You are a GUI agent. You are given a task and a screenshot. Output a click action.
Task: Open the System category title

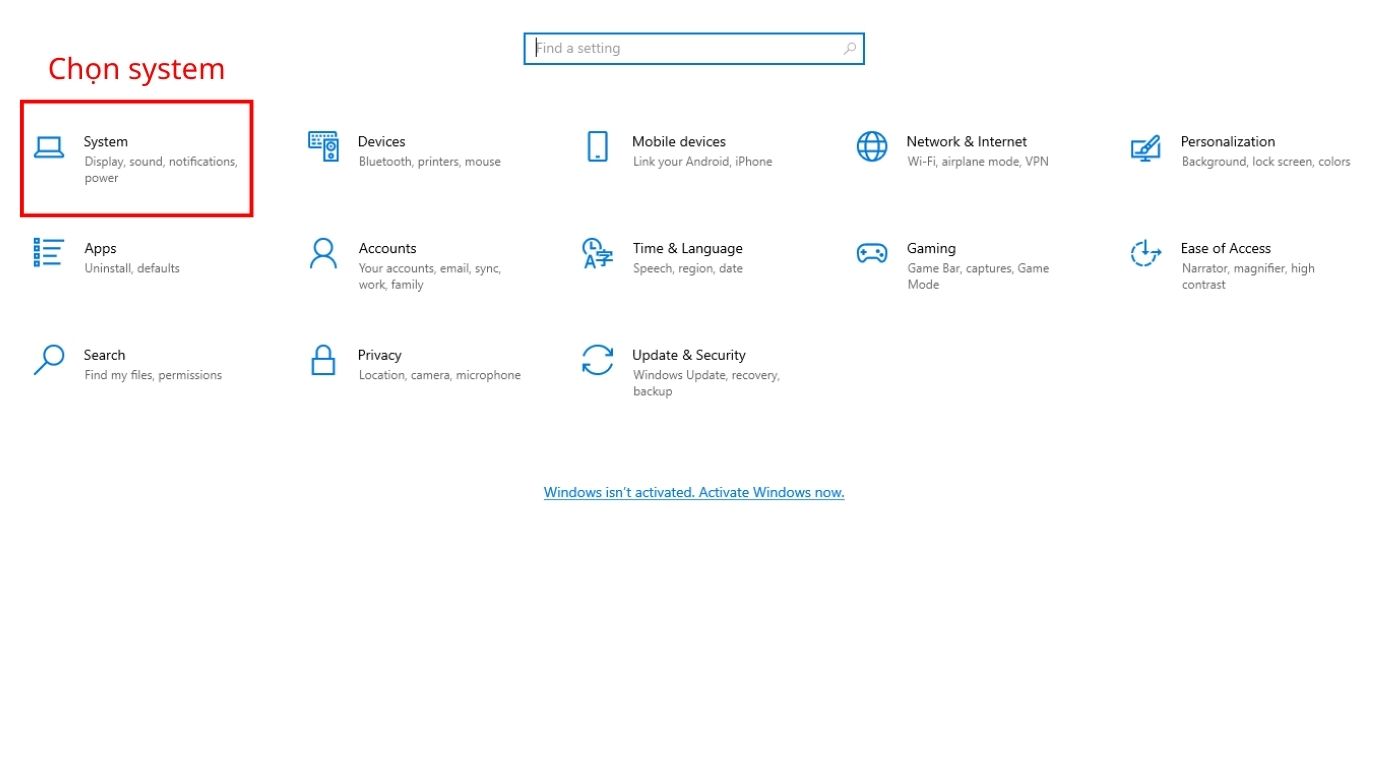[x=106, y=141]
